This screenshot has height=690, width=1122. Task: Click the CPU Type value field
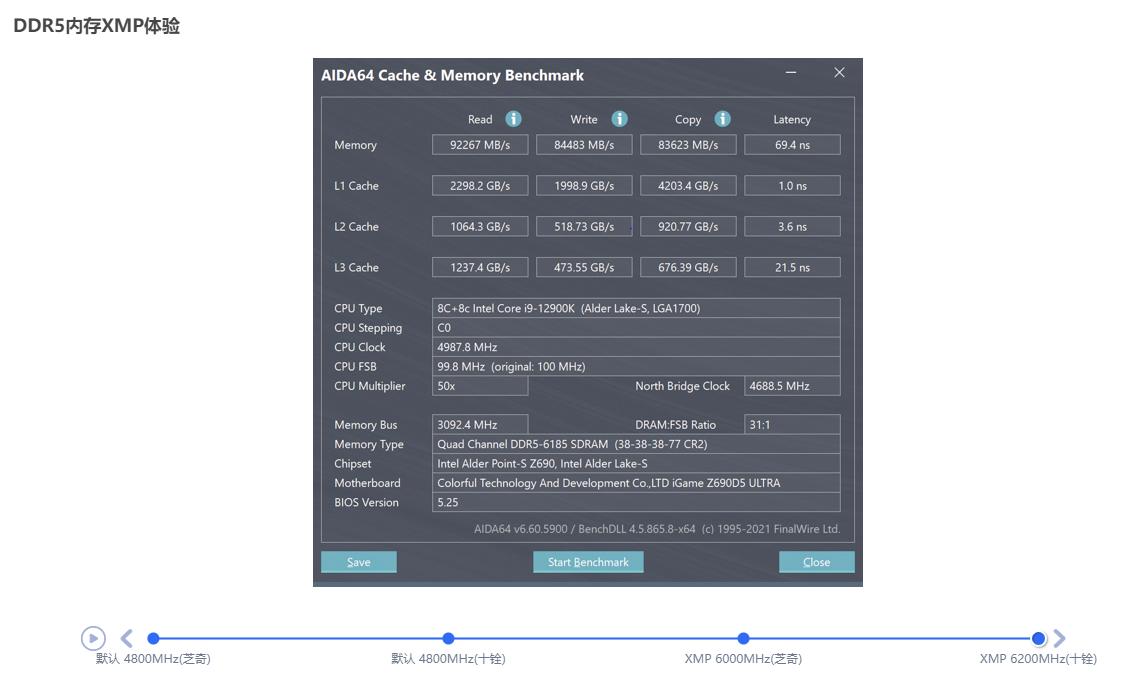tap(636, 308)
